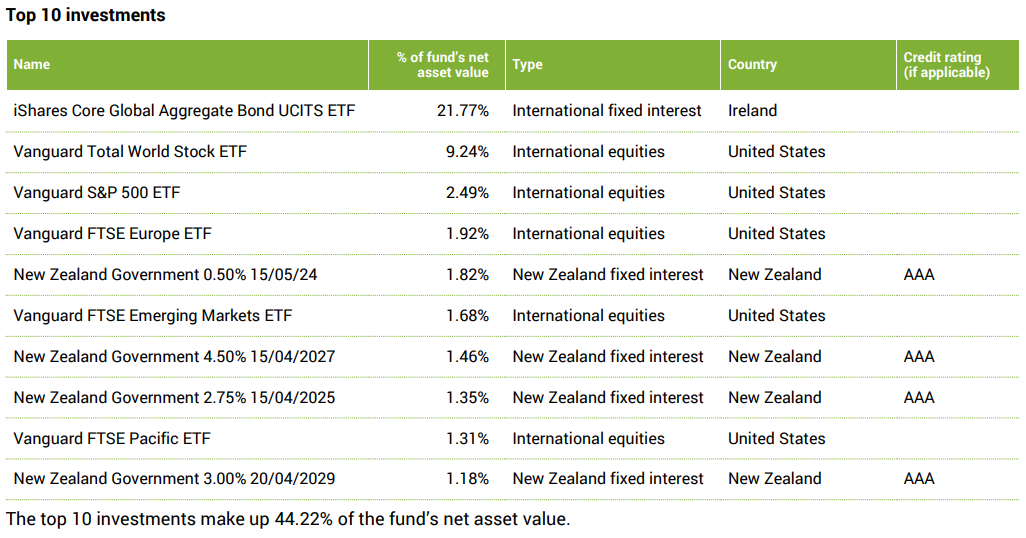Click the Top 10 investments heading
The image size is (1026, 538).
(x=86, y=15)
